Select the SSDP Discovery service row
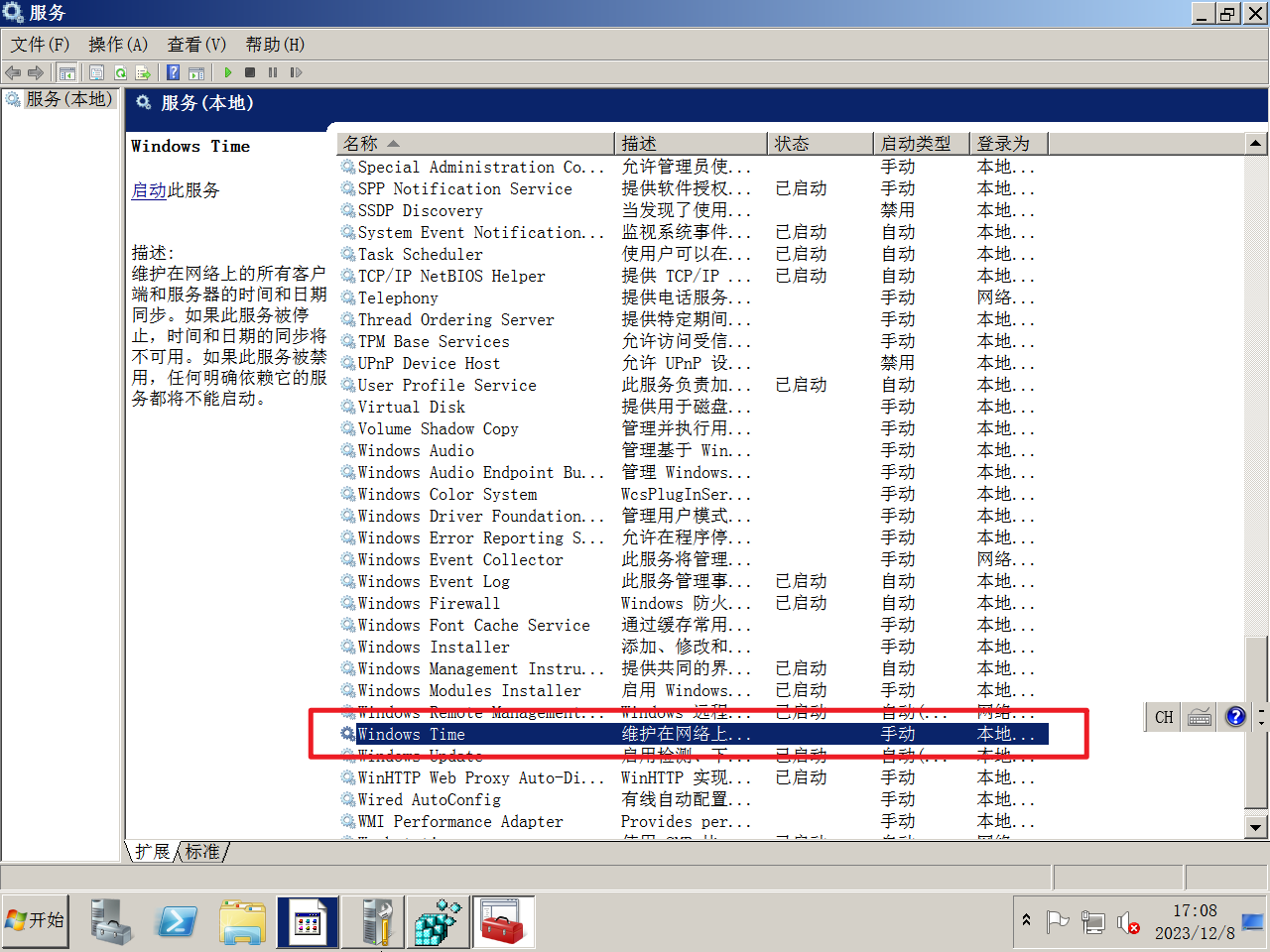 pos(693,210)
